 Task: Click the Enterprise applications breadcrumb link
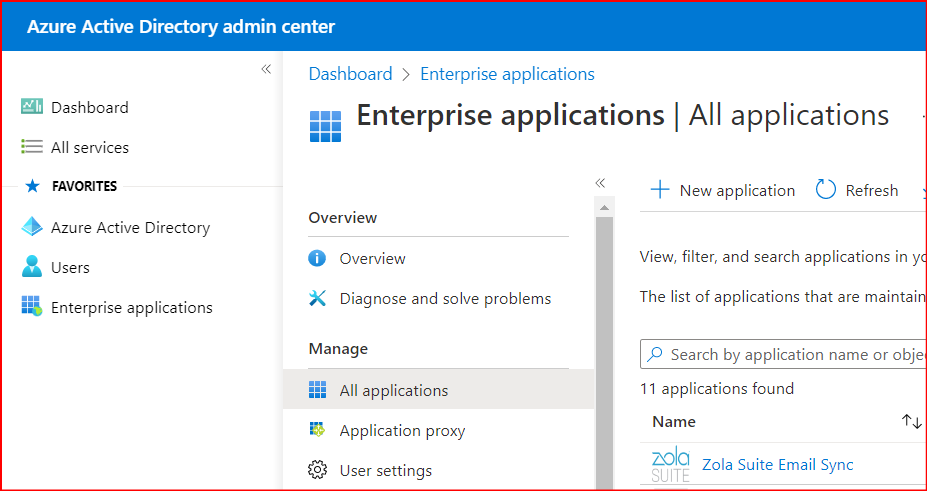click(x=507, y=74)
